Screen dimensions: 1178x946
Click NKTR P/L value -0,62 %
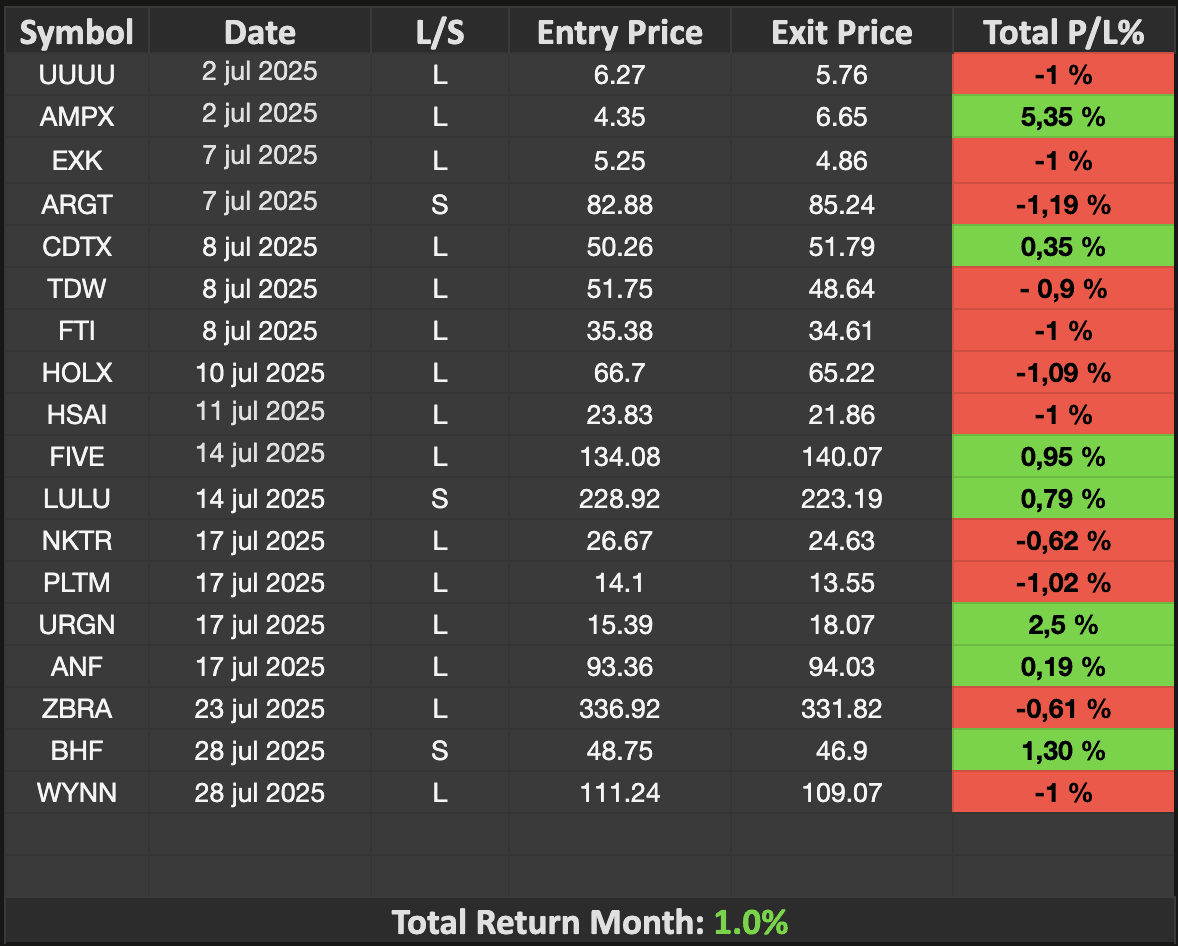pyautogui.click(x=1063, y=541)
